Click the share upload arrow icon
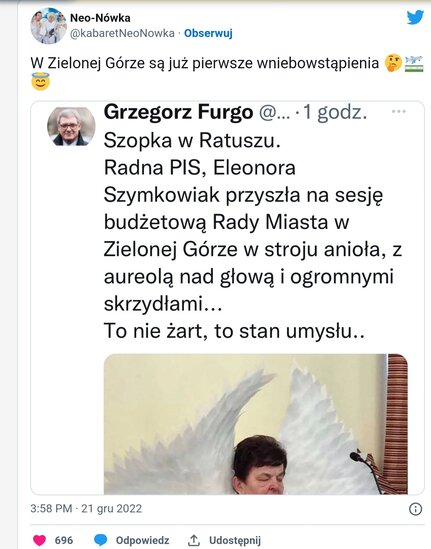The height and width of the screenshot is (549, 431). click(194, 540)
